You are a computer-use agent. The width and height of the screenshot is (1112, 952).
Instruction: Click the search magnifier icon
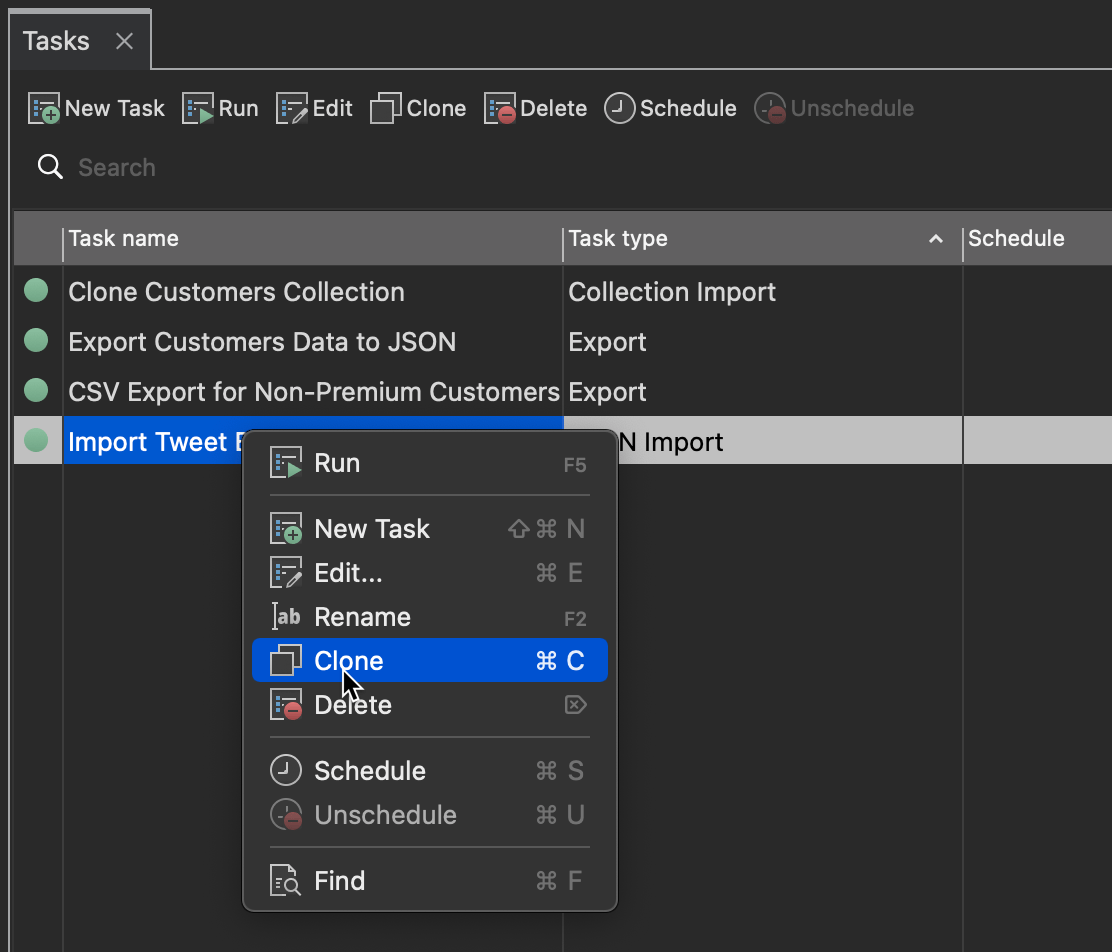coord(50,167)
